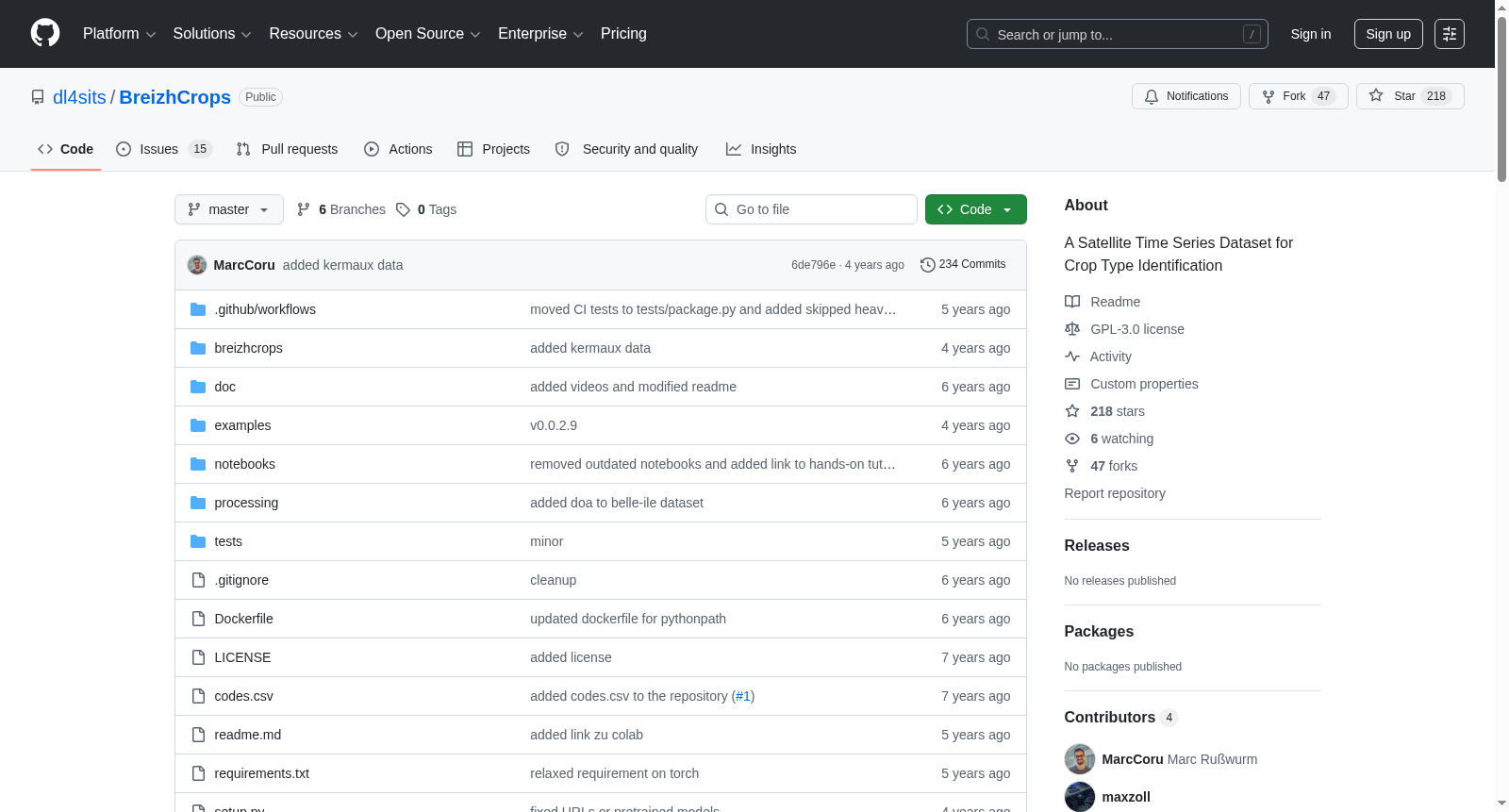Expand the Platform menu
Screen dimensions: 1509x812
click(x=119, y=34)
